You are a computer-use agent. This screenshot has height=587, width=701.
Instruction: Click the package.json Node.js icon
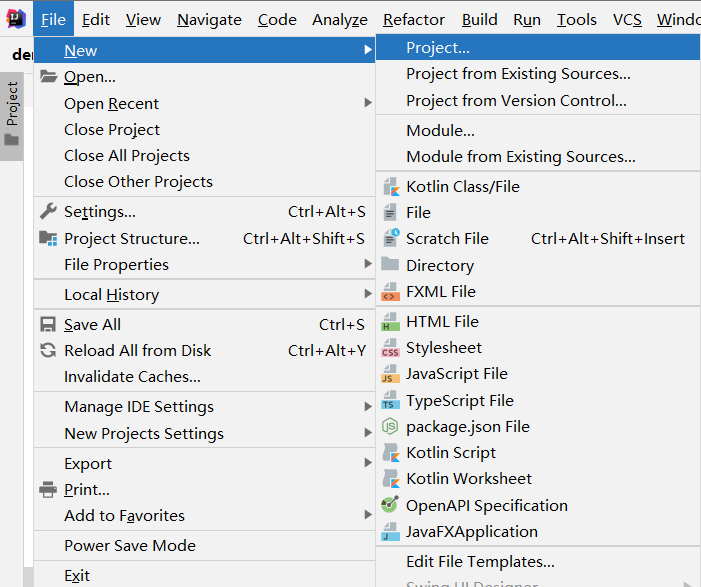click(390, 426)
